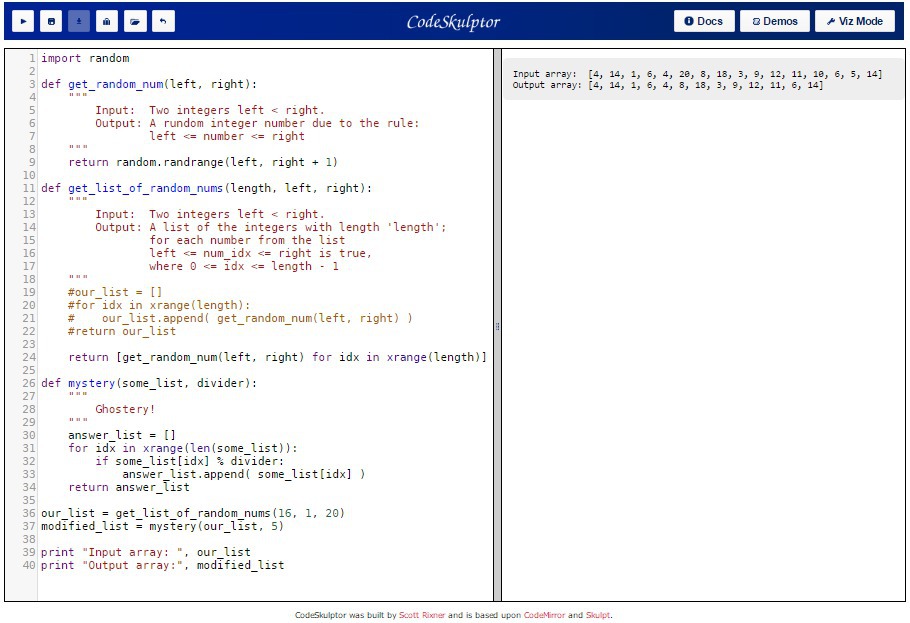Click the 'return answer_list' code line

pos(129,487)
